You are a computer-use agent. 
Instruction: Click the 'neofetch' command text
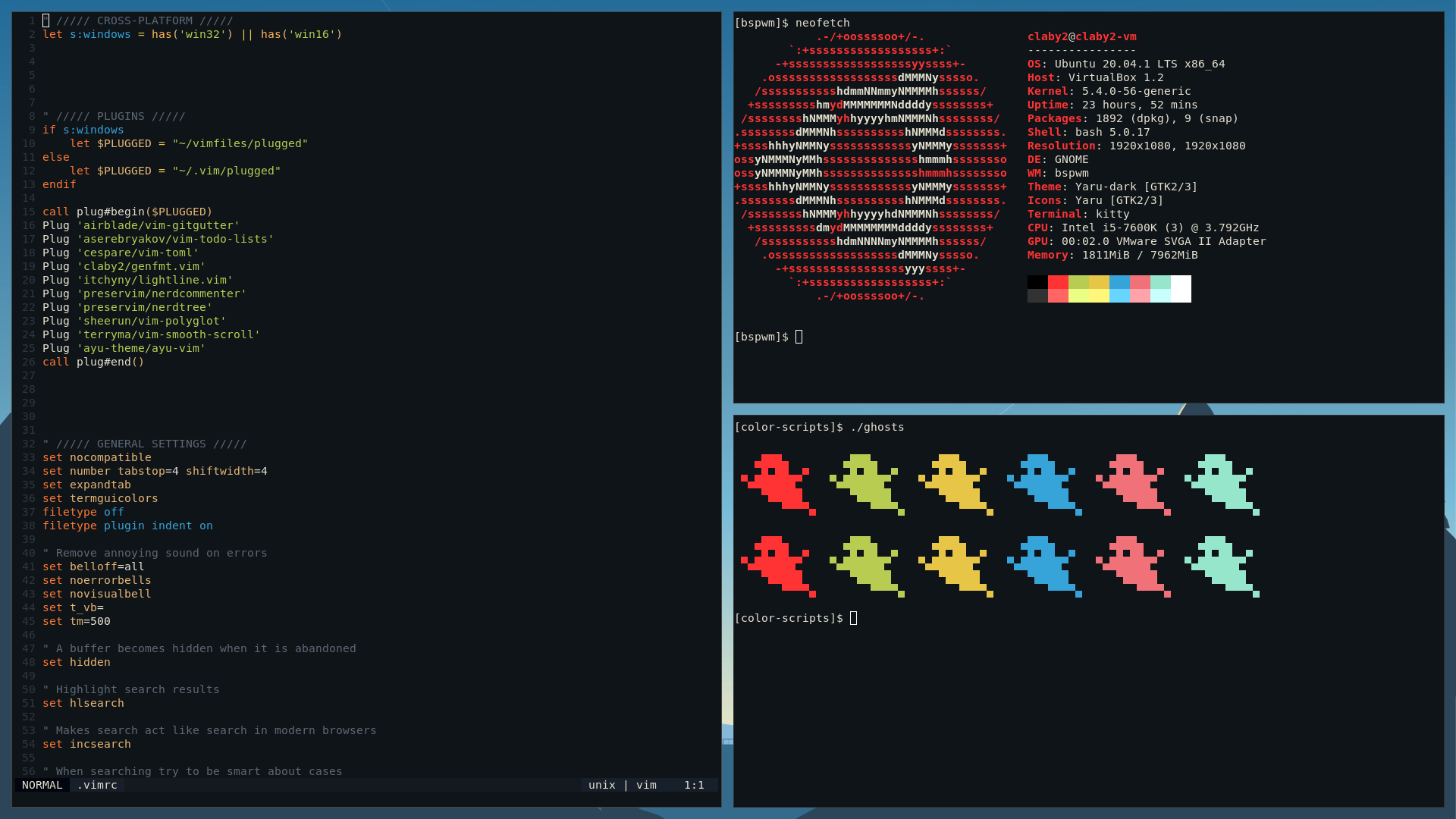click(x=822, y=24)
